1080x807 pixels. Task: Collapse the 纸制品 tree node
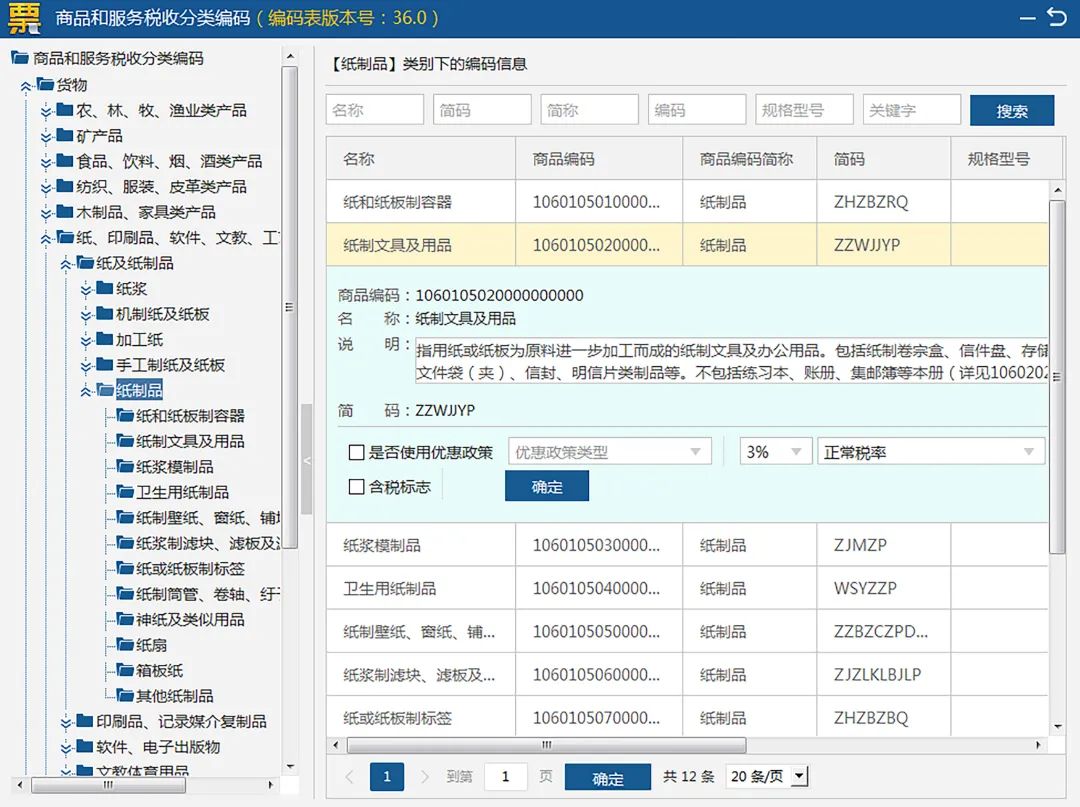86,391
